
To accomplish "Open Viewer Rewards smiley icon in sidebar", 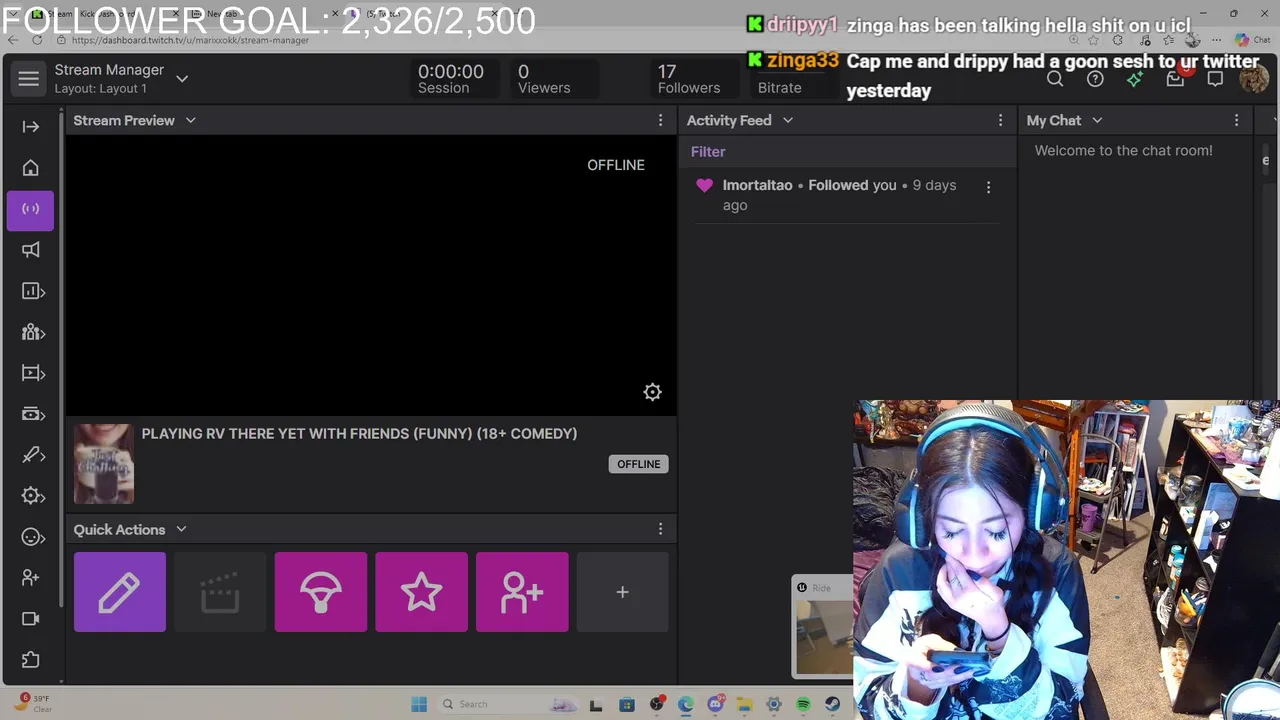I will point(32,537).
